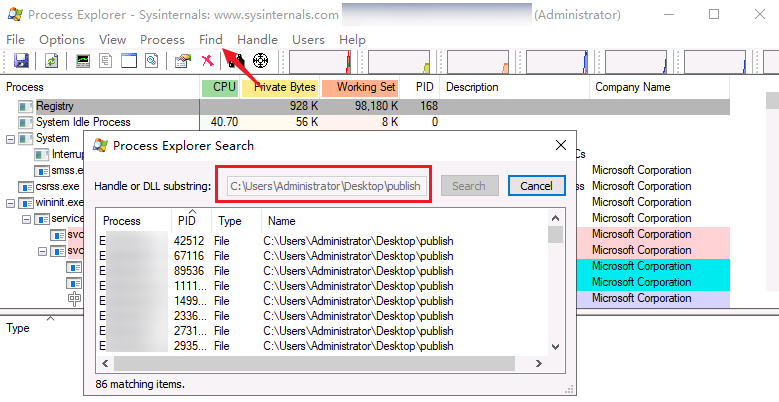Sort search results by PID column
Viewport: 779px width, 402px height.
pyautogui.click(x=191, y=221)
